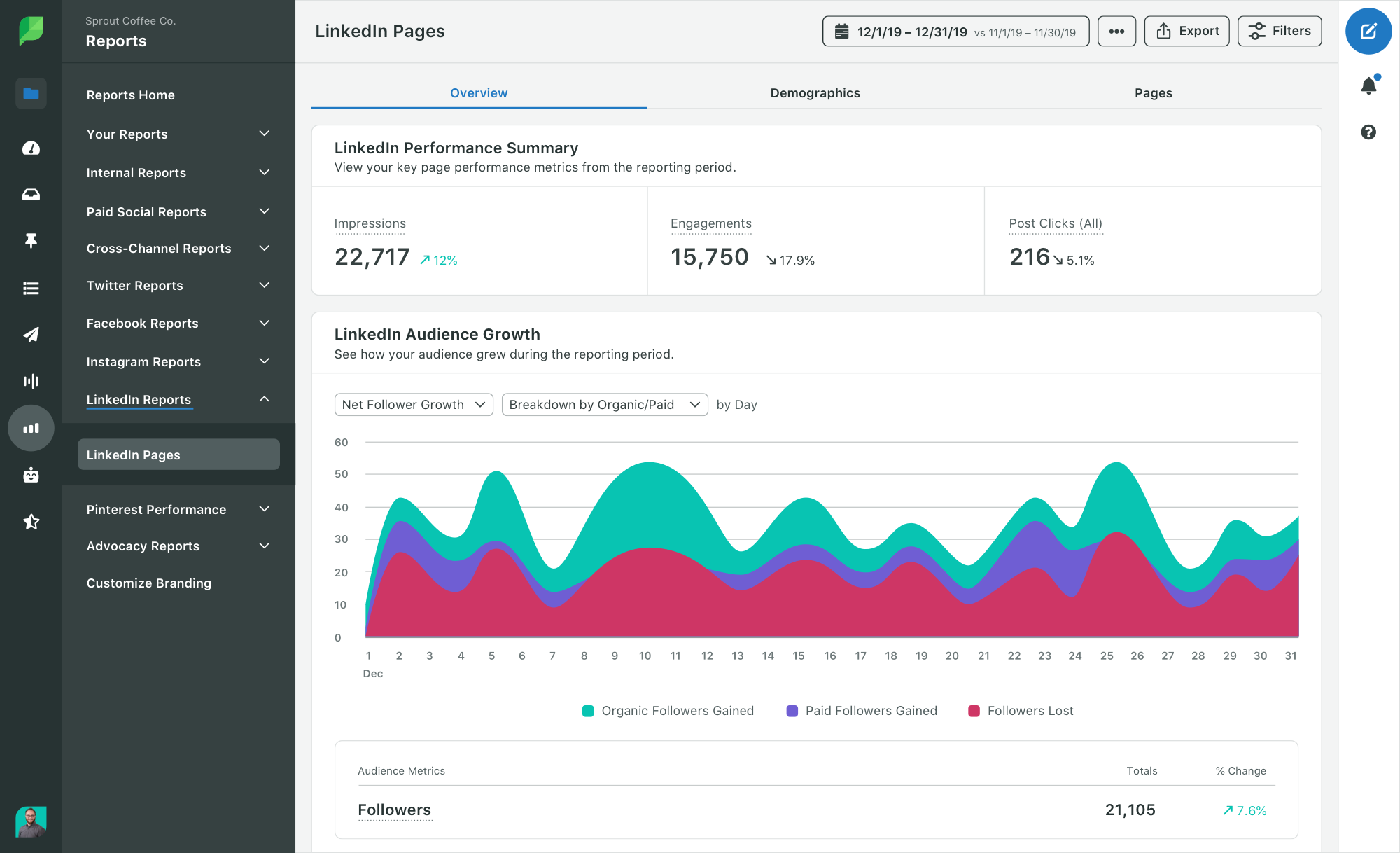Open the date range picker 12/1/19 – 12/31/19
The width and height of the screenshot is (1400, 853).
pos(955,32)
